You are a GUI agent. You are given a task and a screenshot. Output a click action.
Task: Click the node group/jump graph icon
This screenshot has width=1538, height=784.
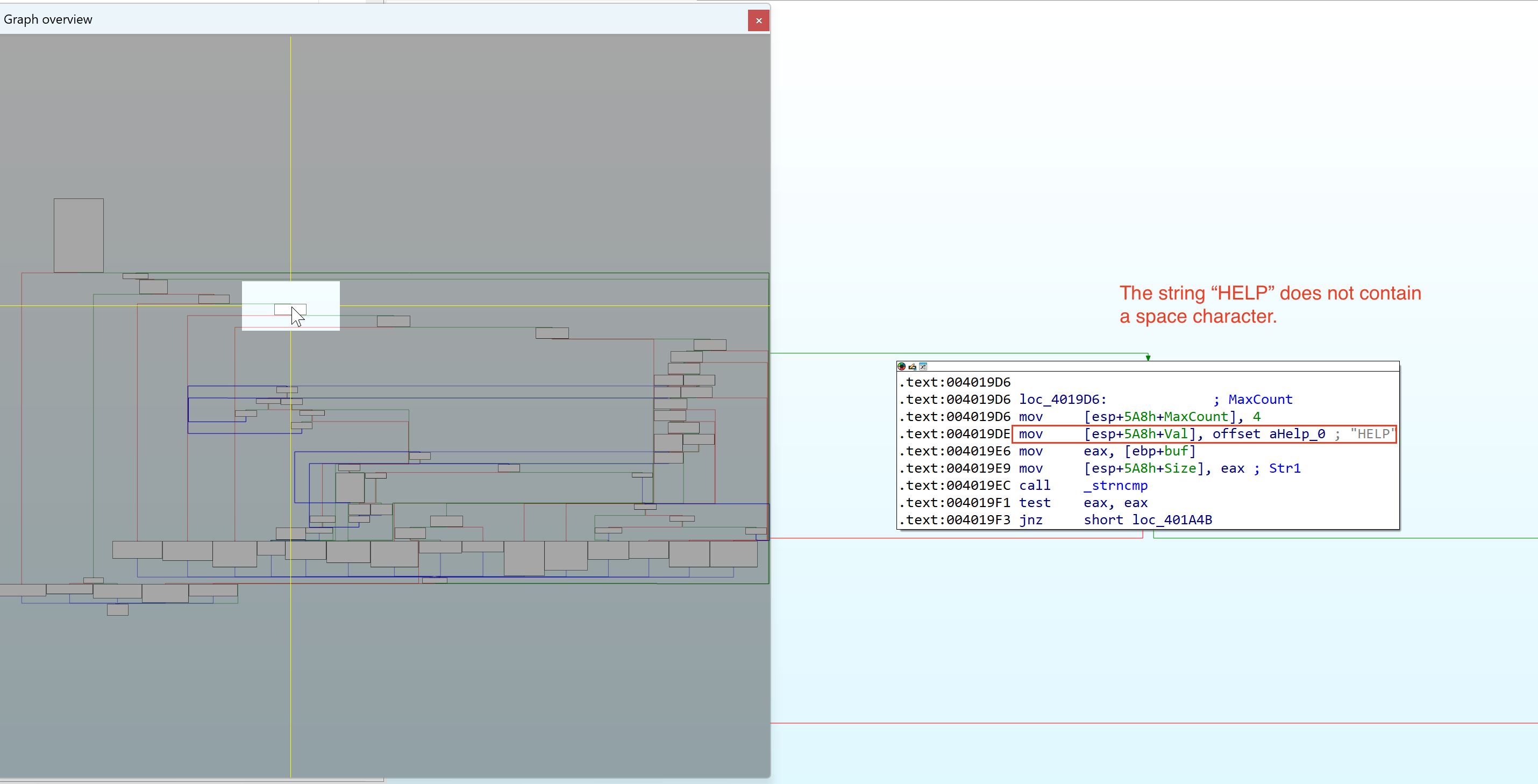[923, 367]
